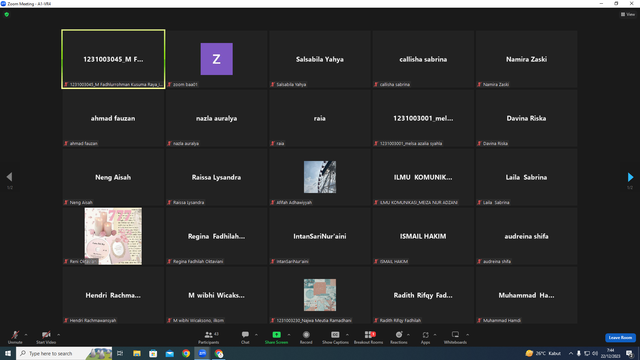The image size is (640, 360).
Task: Click the green encryption shield icon
Action: click(x=7, y=14)
